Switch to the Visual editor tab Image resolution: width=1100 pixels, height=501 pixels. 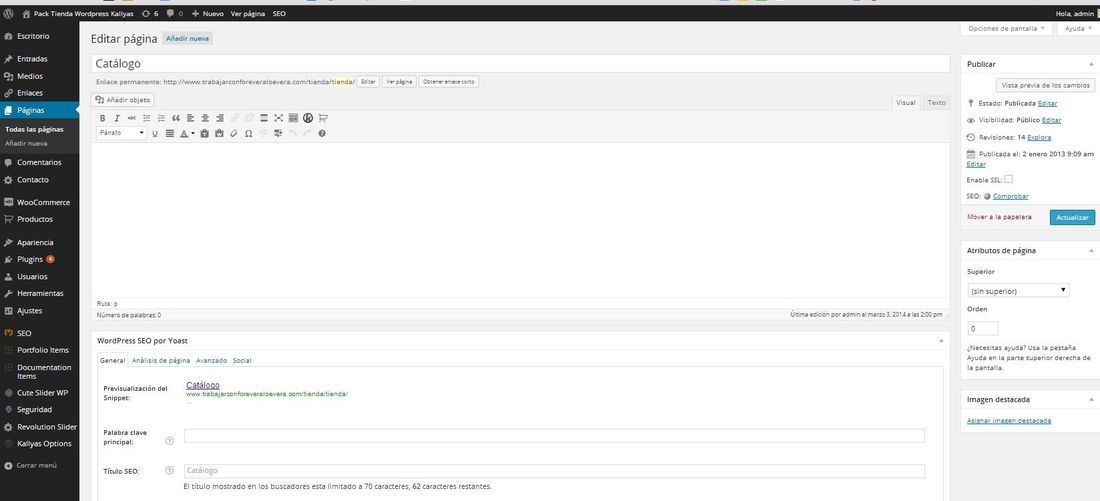[906, 102]
